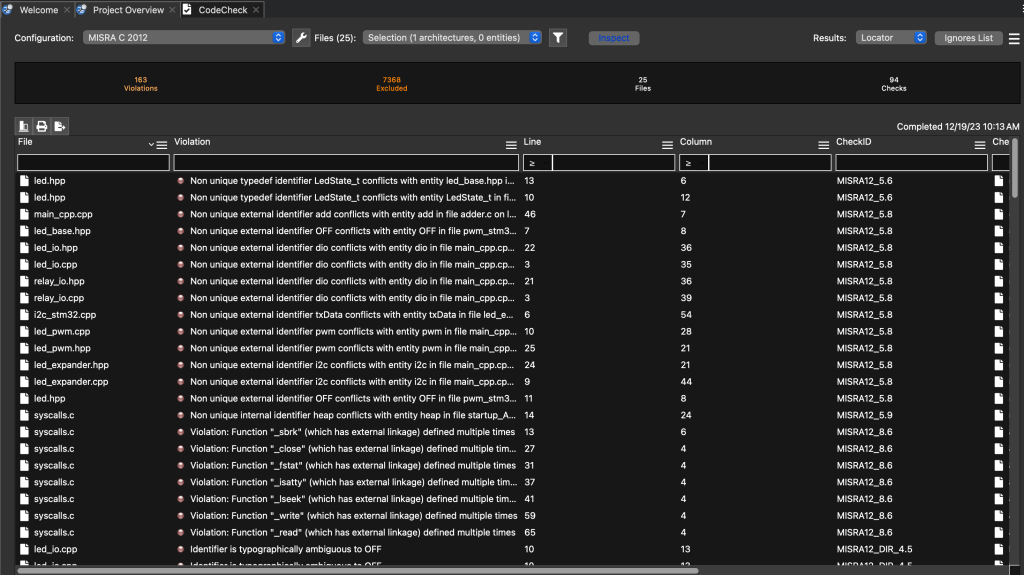This screenshot has height=575, width=1024.
Task: Click the vertical scrollbar on right
Action: click(1014, 168)
